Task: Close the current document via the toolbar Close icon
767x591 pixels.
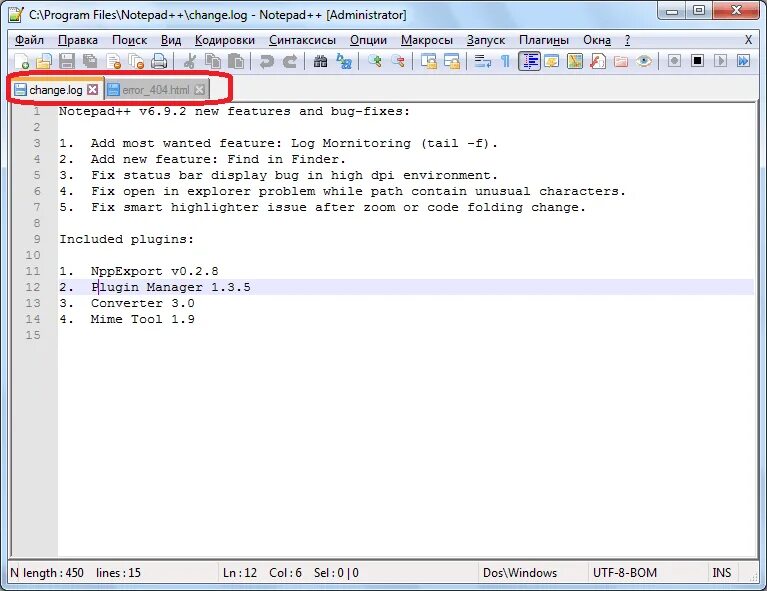Action: [113, 62]
